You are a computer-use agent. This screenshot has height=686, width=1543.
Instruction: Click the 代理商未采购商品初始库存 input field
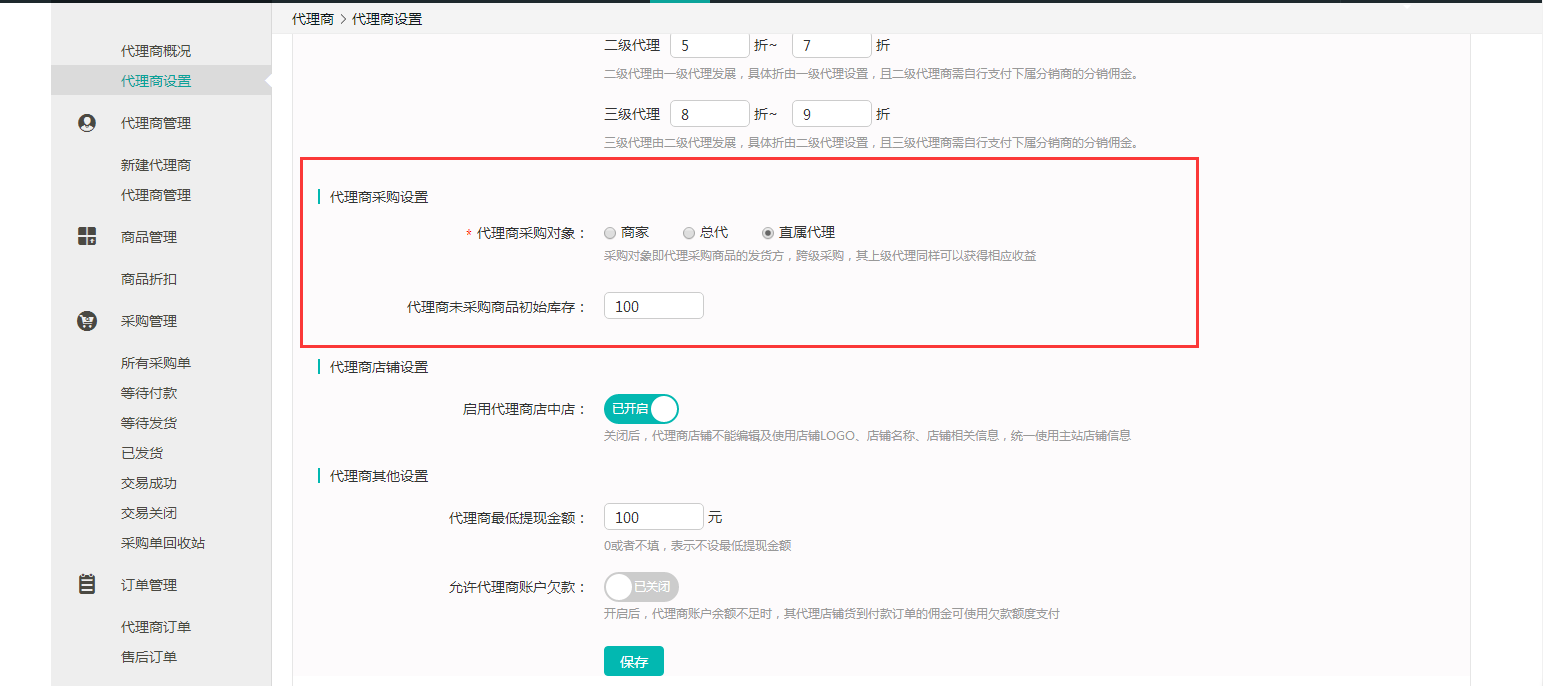pyautogui.click(x=653, y=306)
